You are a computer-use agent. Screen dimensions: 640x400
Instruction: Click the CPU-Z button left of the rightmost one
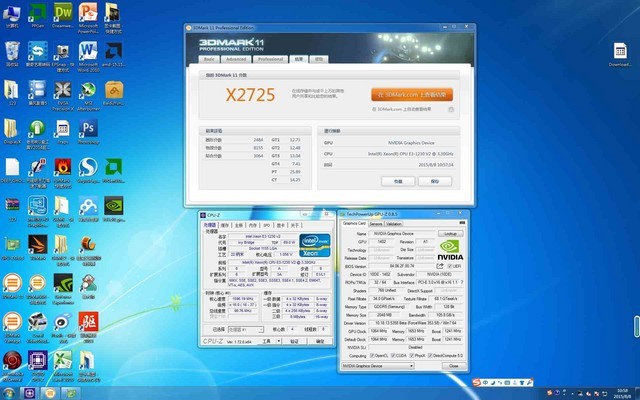tap(294, 341)
